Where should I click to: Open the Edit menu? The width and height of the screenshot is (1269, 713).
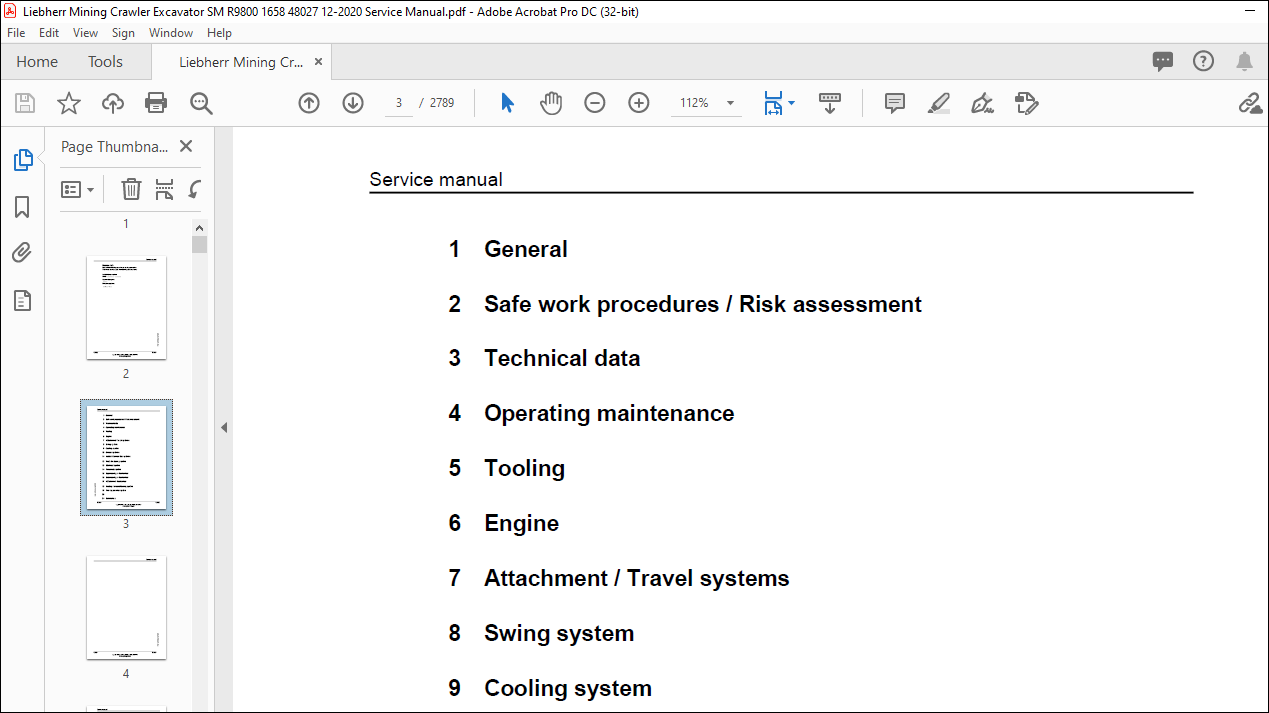click(x=49, y=33)
